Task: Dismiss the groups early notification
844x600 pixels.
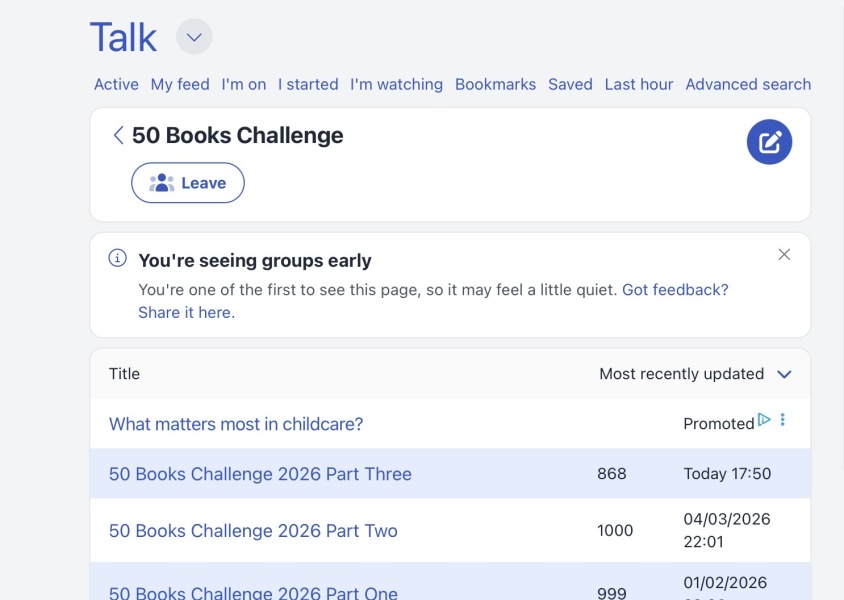Action: click(784, 254)
